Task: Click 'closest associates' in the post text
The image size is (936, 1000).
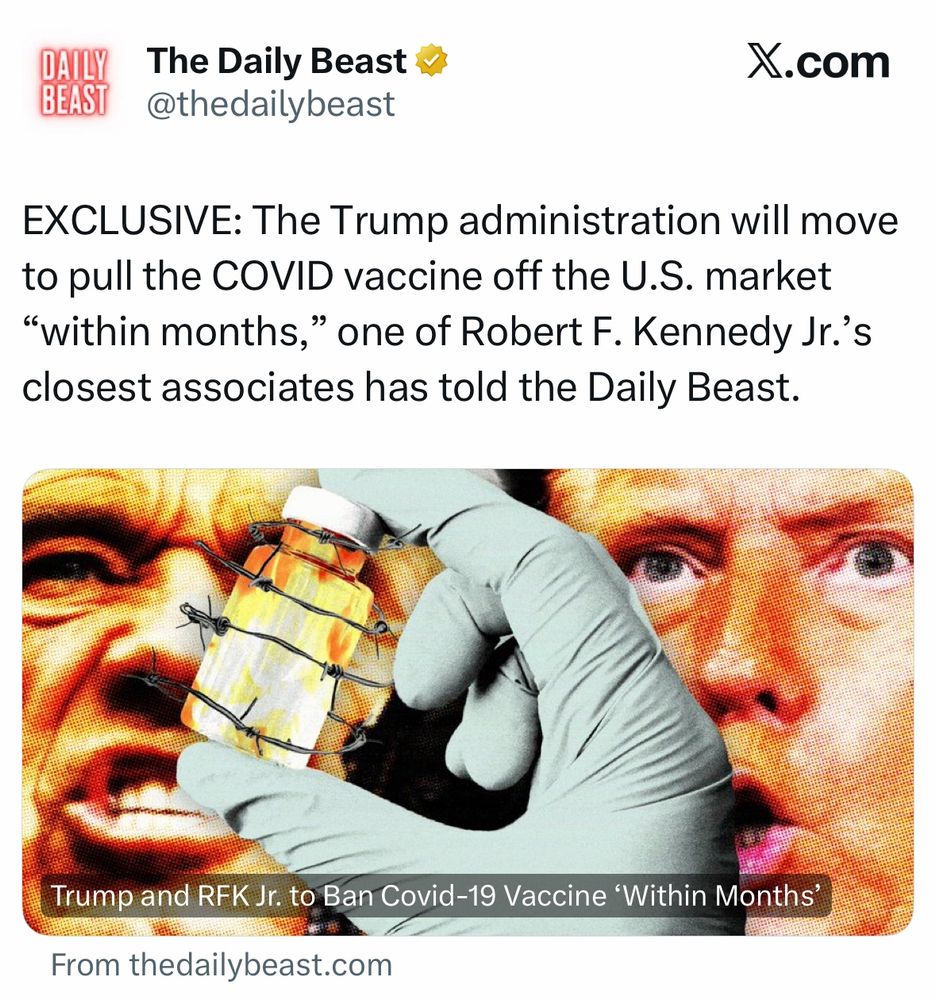Action: [x=187, y=388]
